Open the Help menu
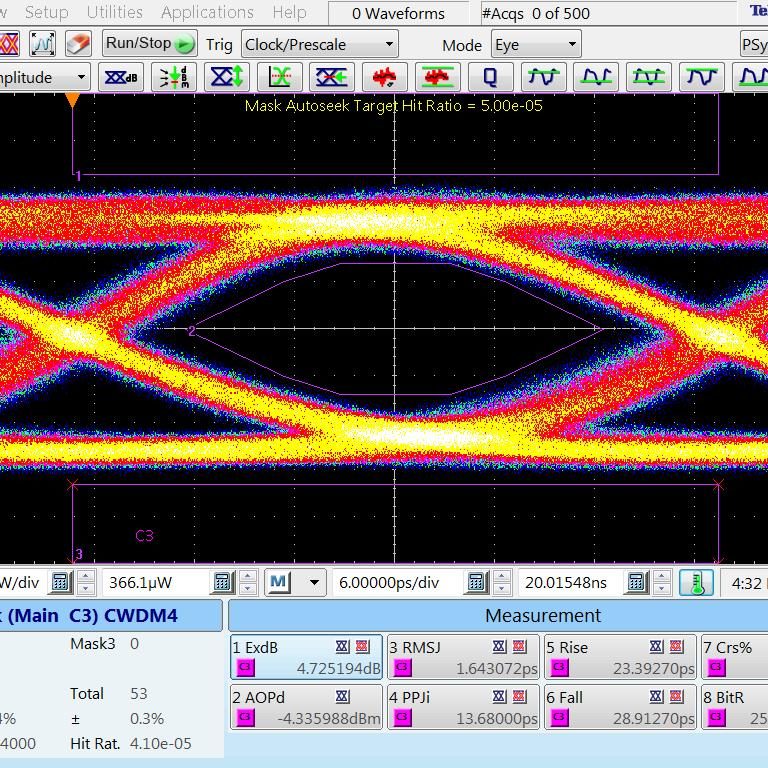Viewport: 768px width, 768px height. 289,12
